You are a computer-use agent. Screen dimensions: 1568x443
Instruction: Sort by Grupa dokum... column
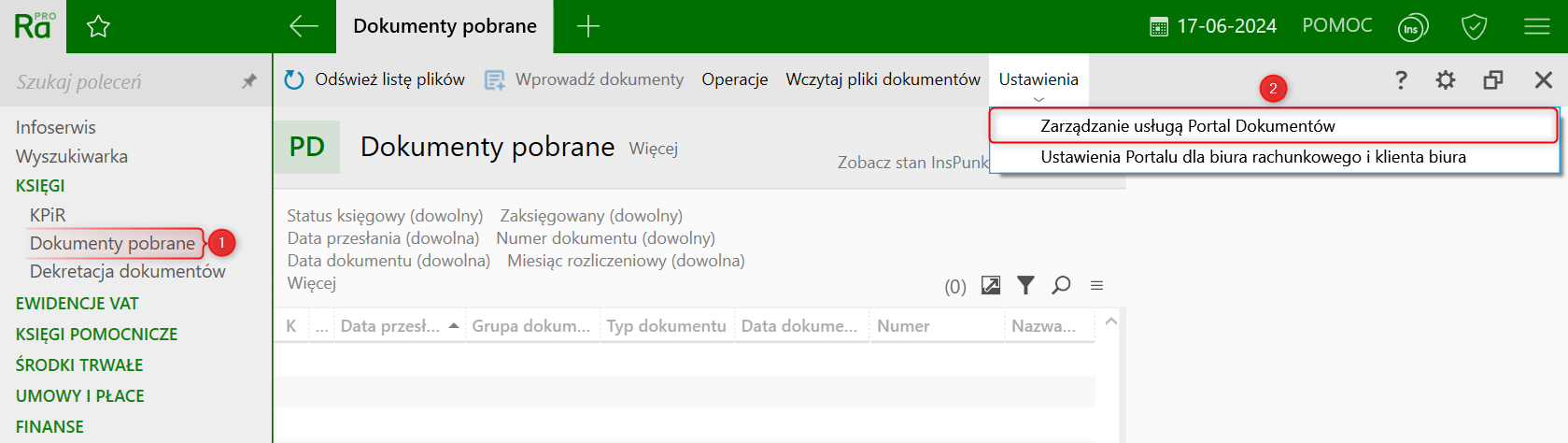[531, 326]
